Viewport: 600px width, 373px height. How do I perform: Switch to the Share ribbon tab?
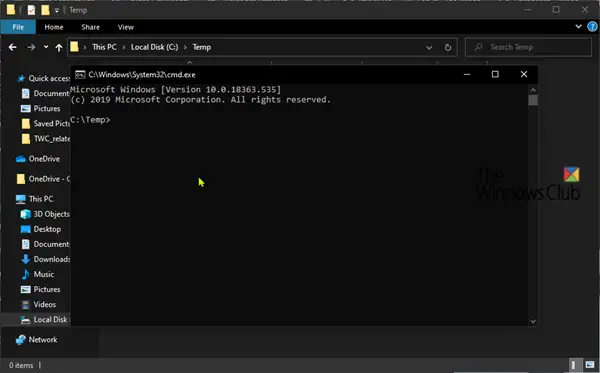(x=90, y=27)
